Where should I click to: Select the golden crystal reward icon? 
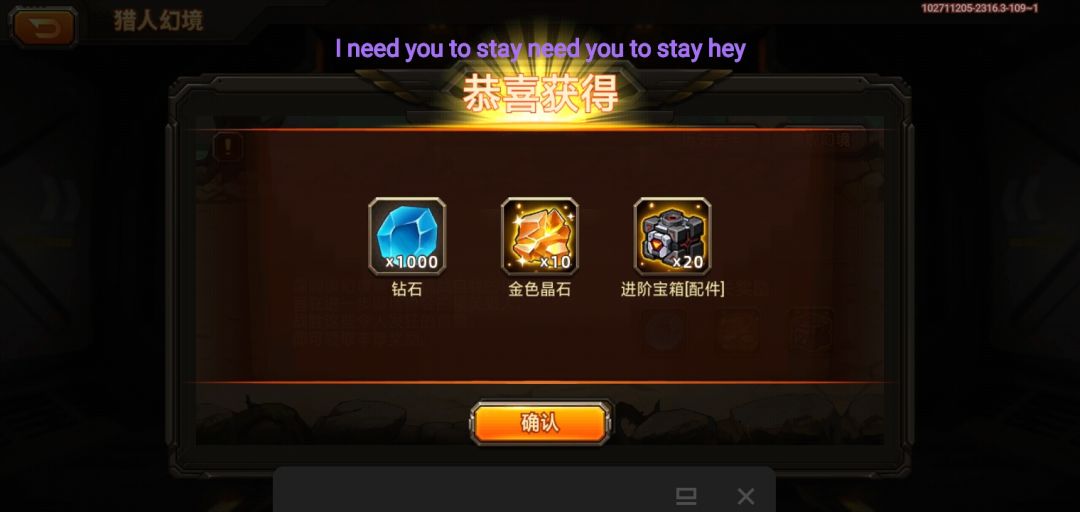point(540,236)
